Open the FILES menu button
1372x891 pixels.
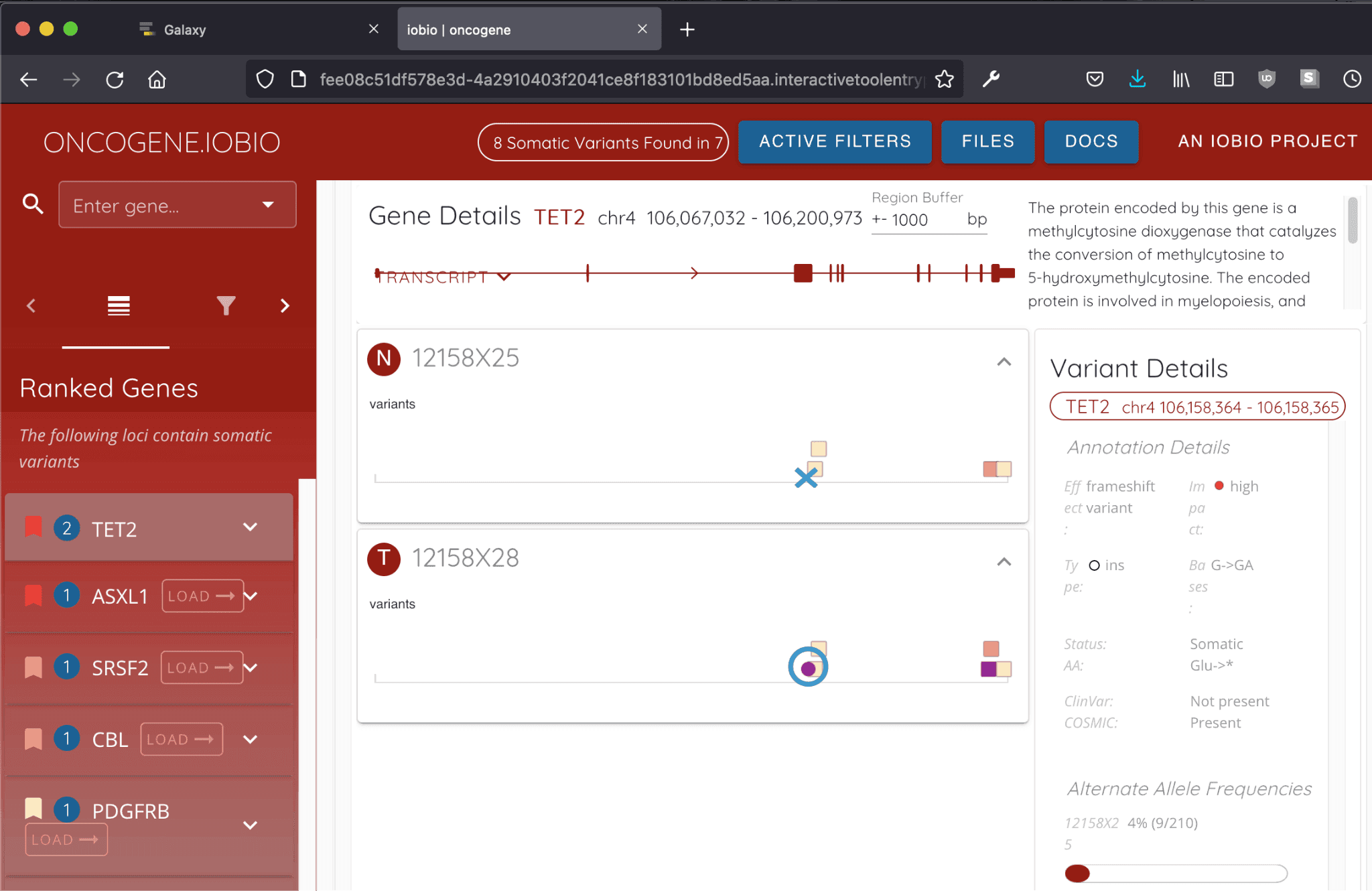(x=988, y=141)
